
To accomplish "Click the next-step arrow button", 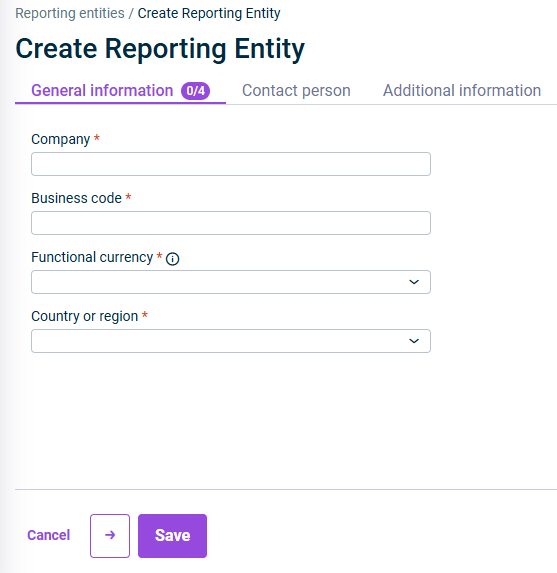I will [110, 536].
